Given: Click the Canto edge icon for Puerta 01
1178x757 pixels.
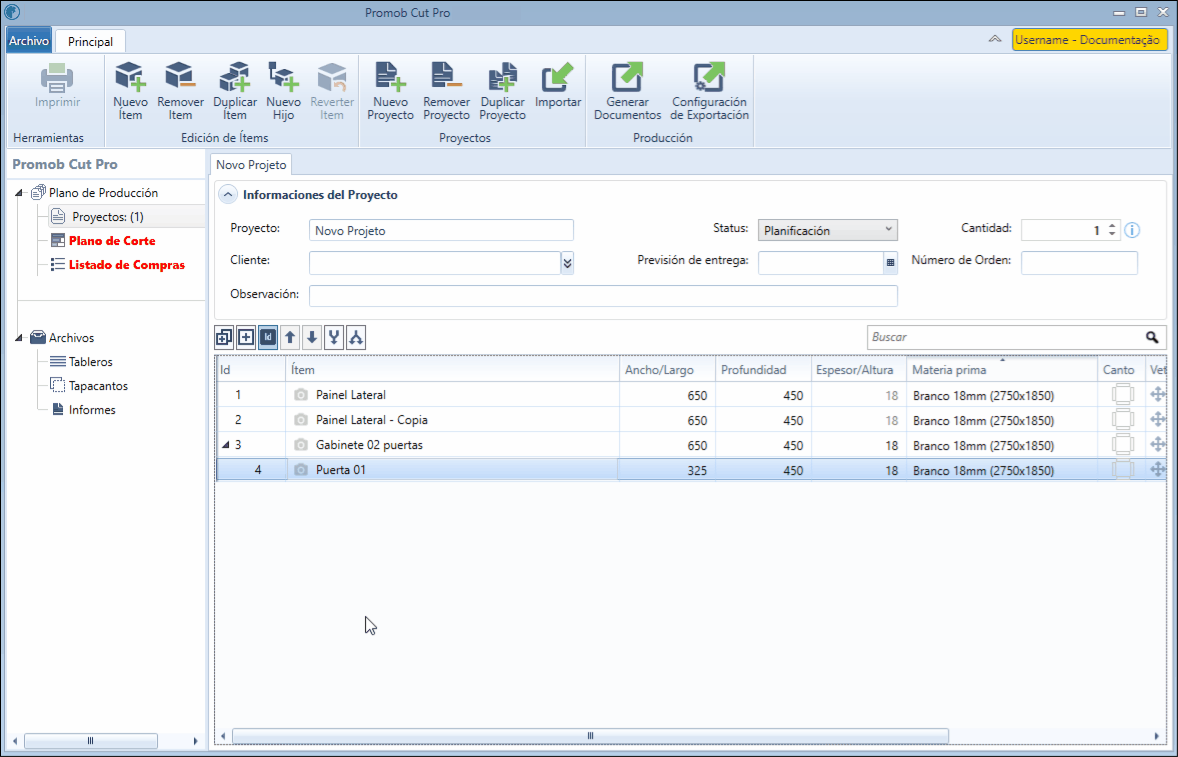Looking at the screenshot, I should click(x=1122, y=470).
